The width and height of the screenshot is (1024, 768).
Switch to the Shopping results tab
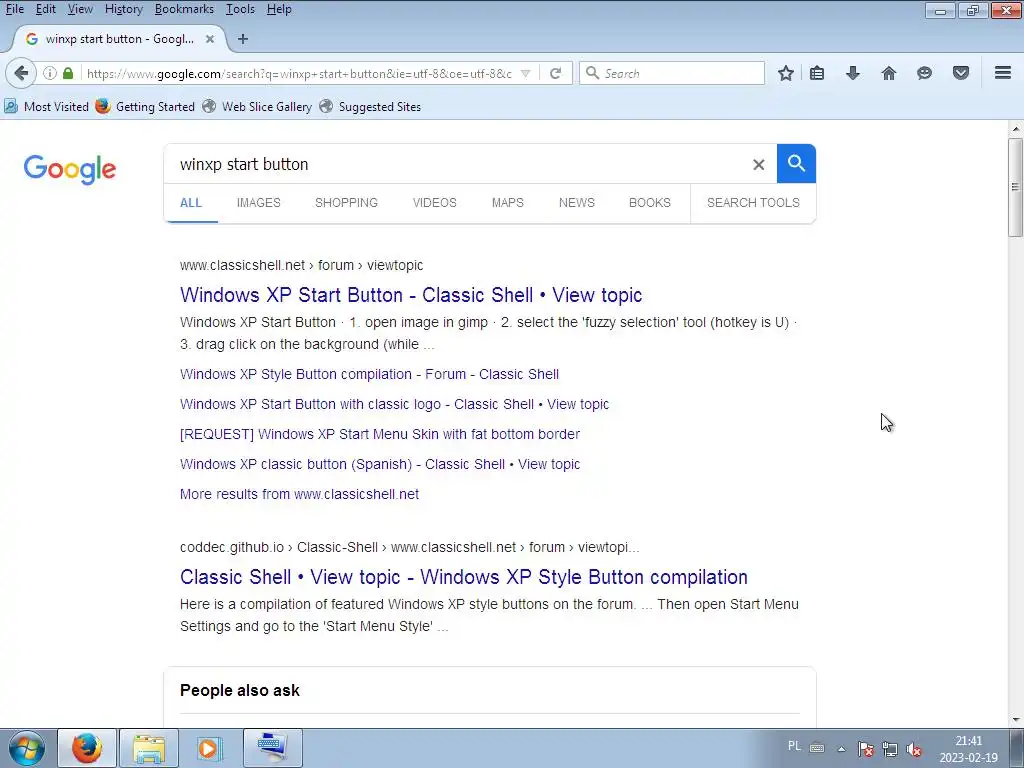[x=346, y=202]
